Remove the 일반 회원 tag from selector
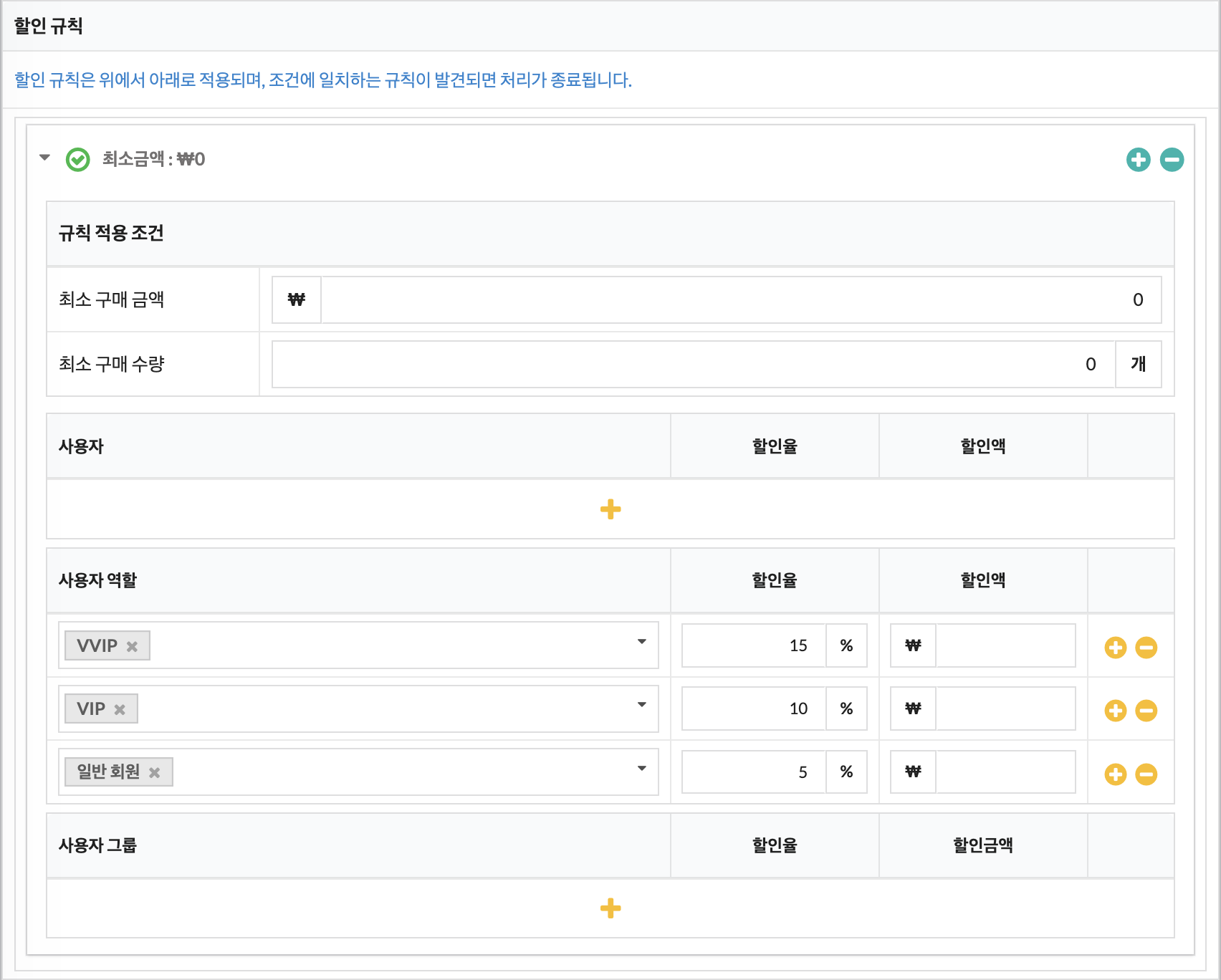 point(154,773)
